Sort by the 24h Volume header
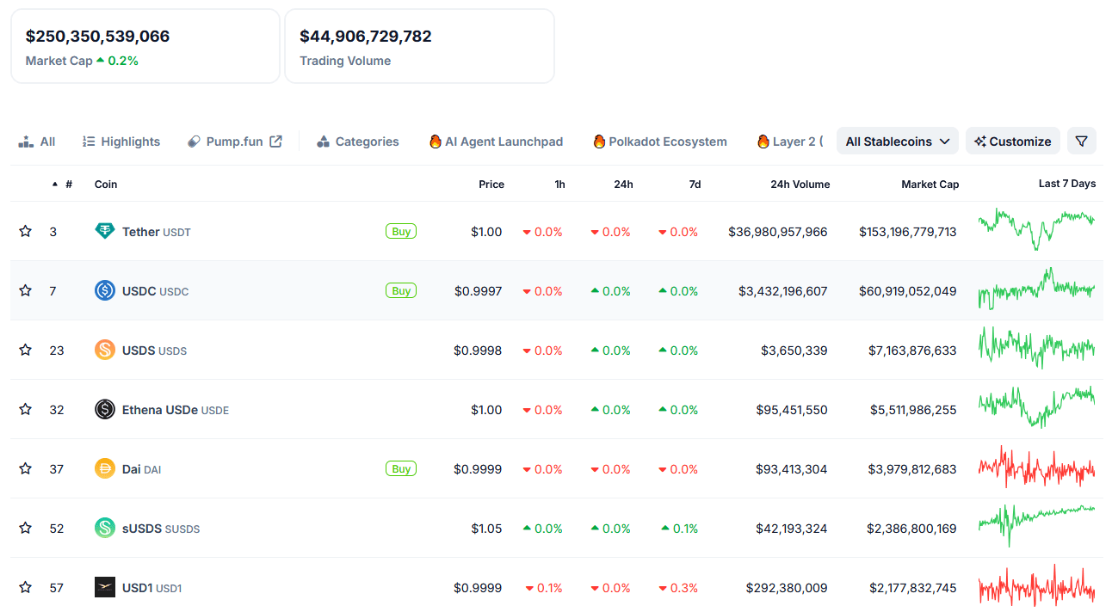The width and height of the screenshot is (1107, 607). pyautogui.click(x=800, y=184)
